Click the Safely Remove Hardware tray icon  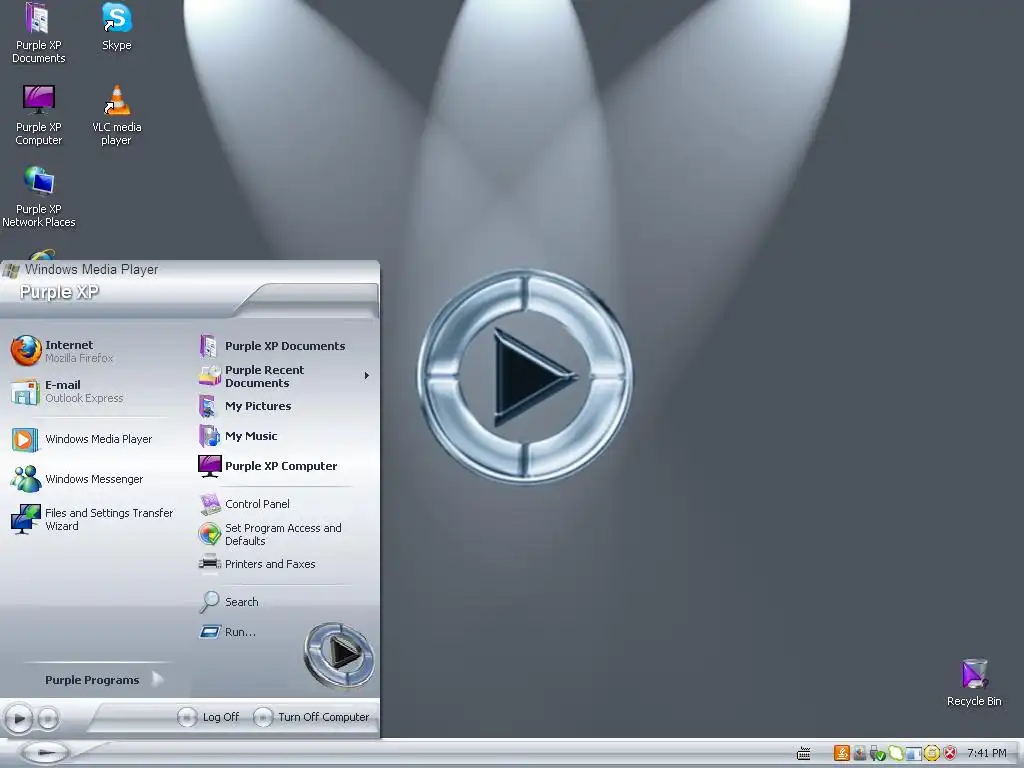pyautogui.click(x=877, y=754)
